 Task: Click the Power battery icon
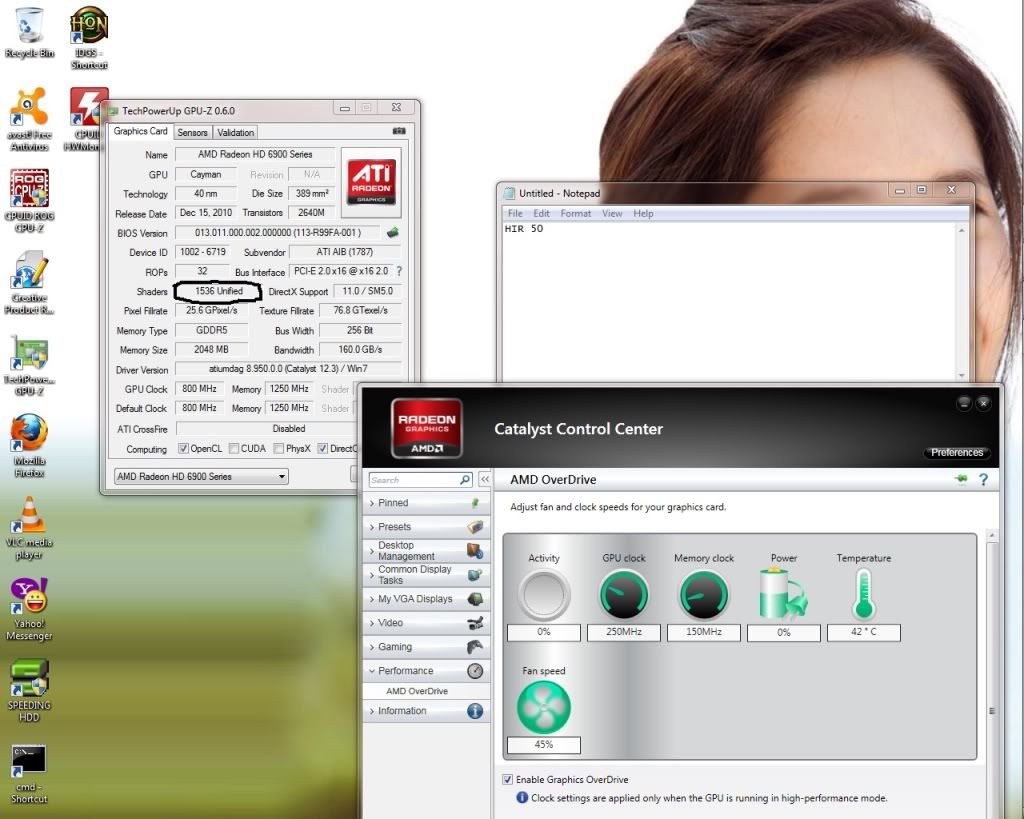tap(783, 594)
